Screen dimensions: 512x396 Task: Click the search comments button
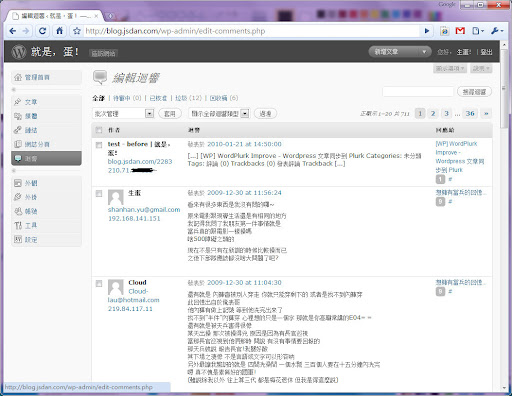[474, 92]
